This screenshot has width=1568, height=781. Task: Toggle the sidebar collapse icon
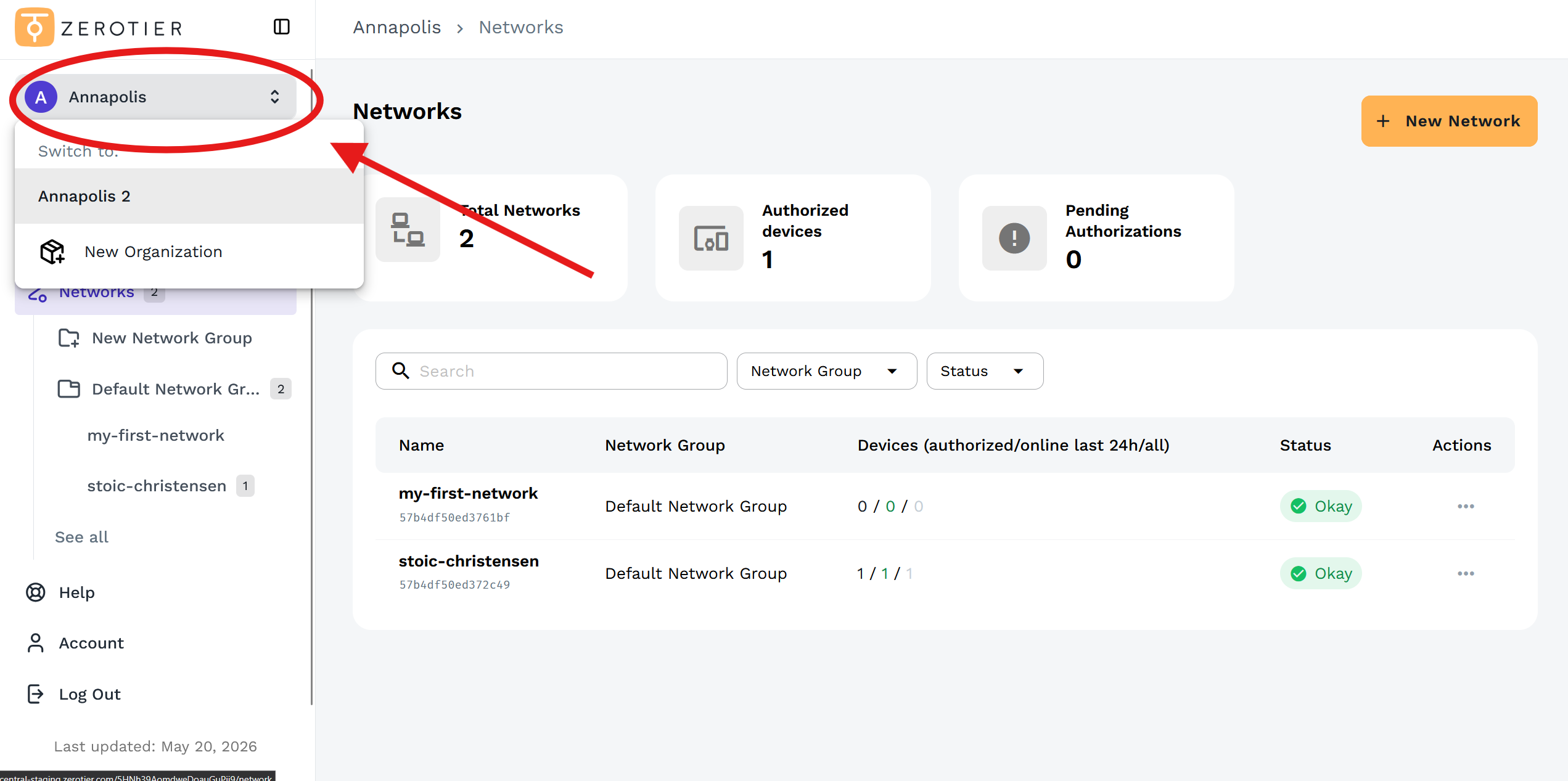(282, 27)
